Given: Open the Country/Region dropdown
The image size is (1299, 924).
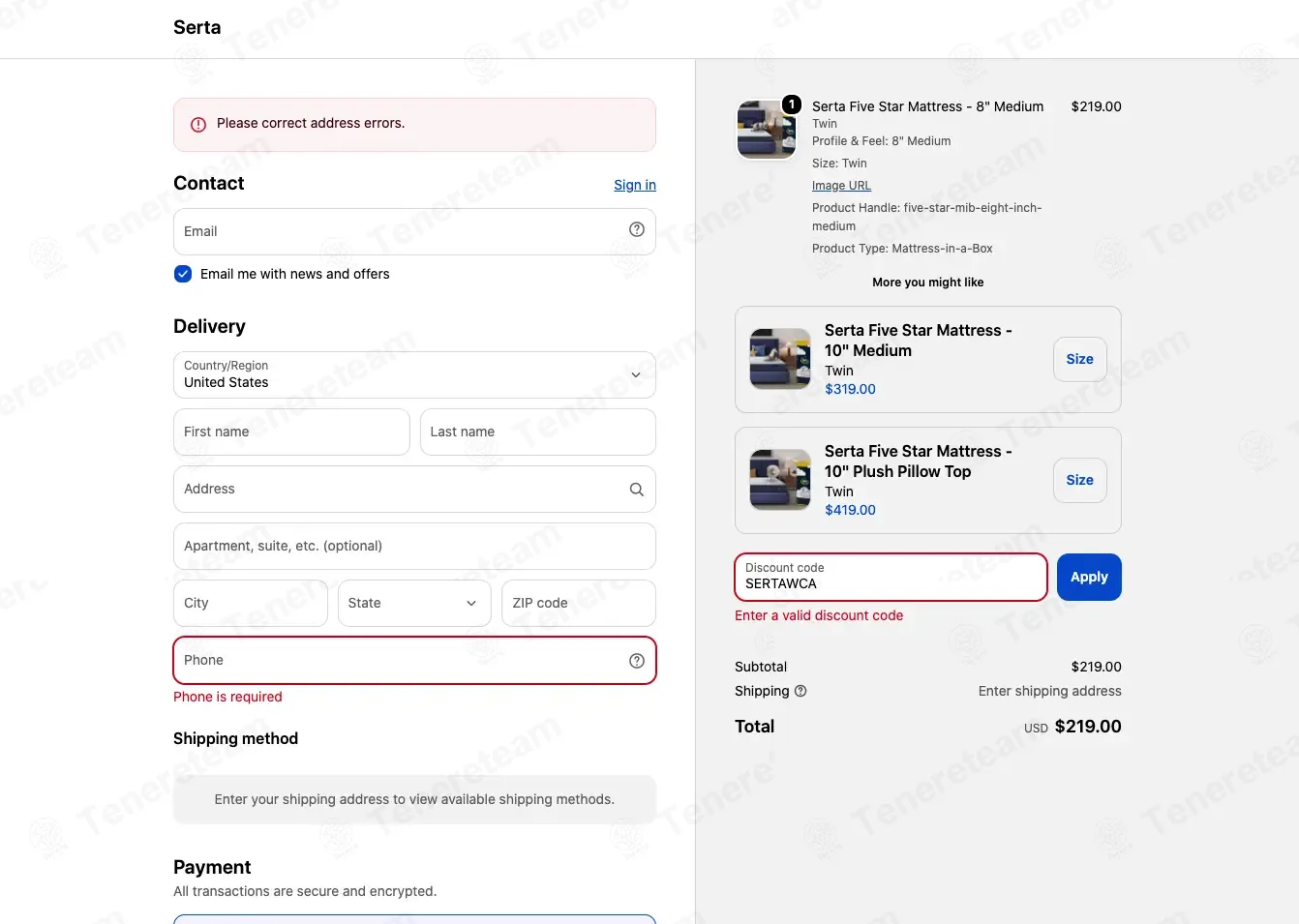Looking at the screenshot, I should (414, 374).
